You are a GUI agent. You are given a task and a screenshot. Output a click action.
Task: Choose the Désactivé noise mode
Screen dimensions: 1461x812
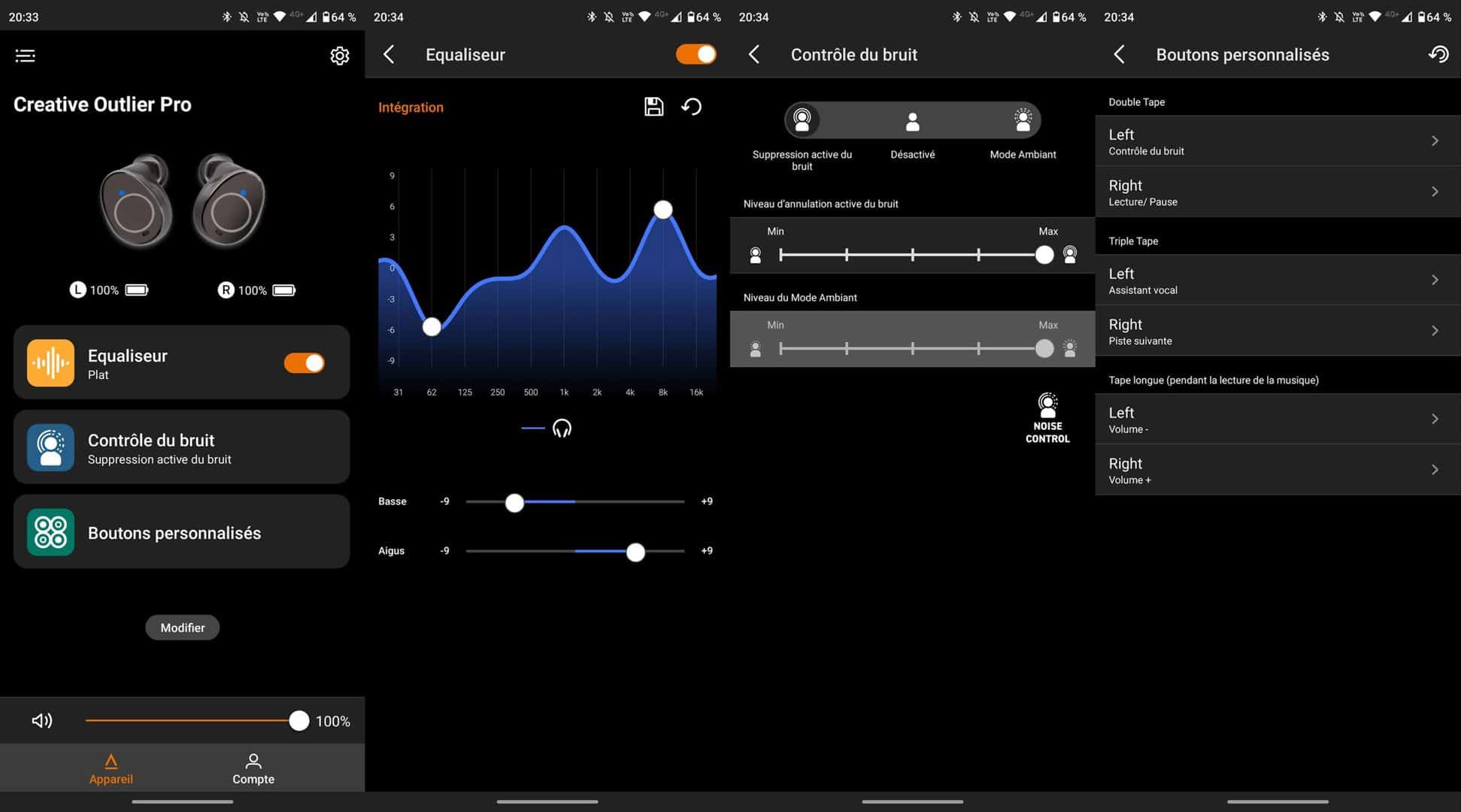pos(912,120)
